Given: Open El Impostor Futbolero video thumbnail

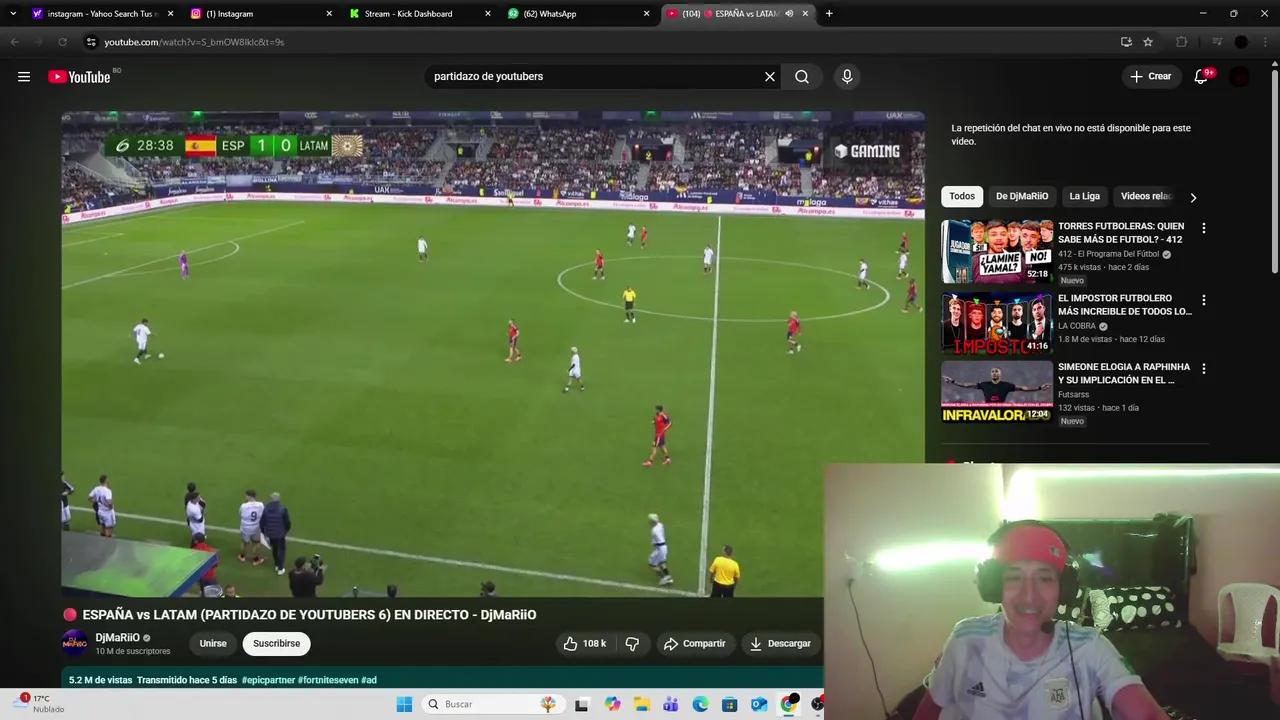Looking at the screenshot, I should pyautogui.click(x=997, y=323).
